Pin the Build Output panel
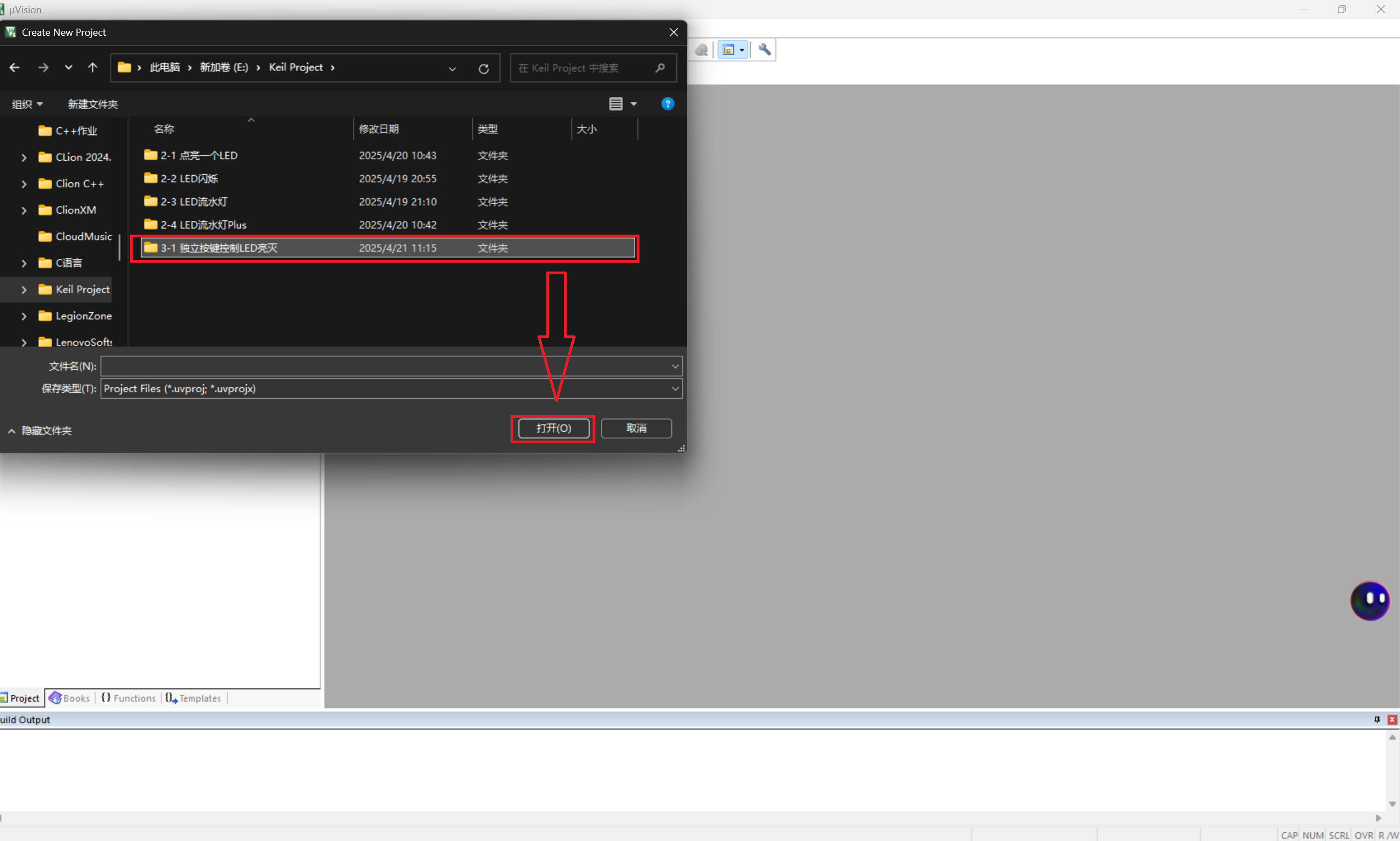This screenshot has width=1400, height=841. pos(1377,719)
